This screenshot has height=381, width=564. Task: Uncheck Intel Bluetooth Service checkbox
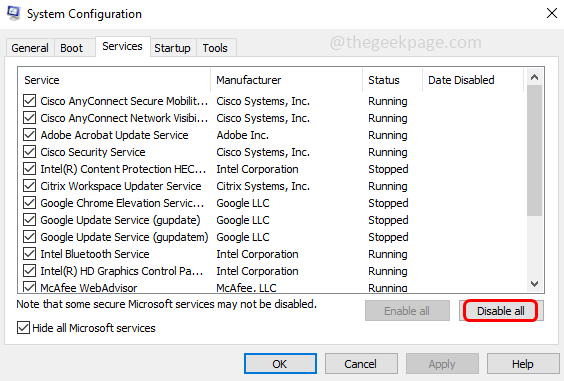29,254
